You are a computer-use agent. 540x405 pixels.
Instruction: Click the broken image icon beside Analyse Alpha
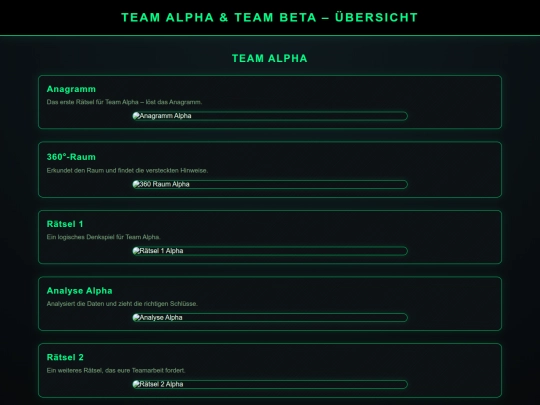[x=136, y=318]
